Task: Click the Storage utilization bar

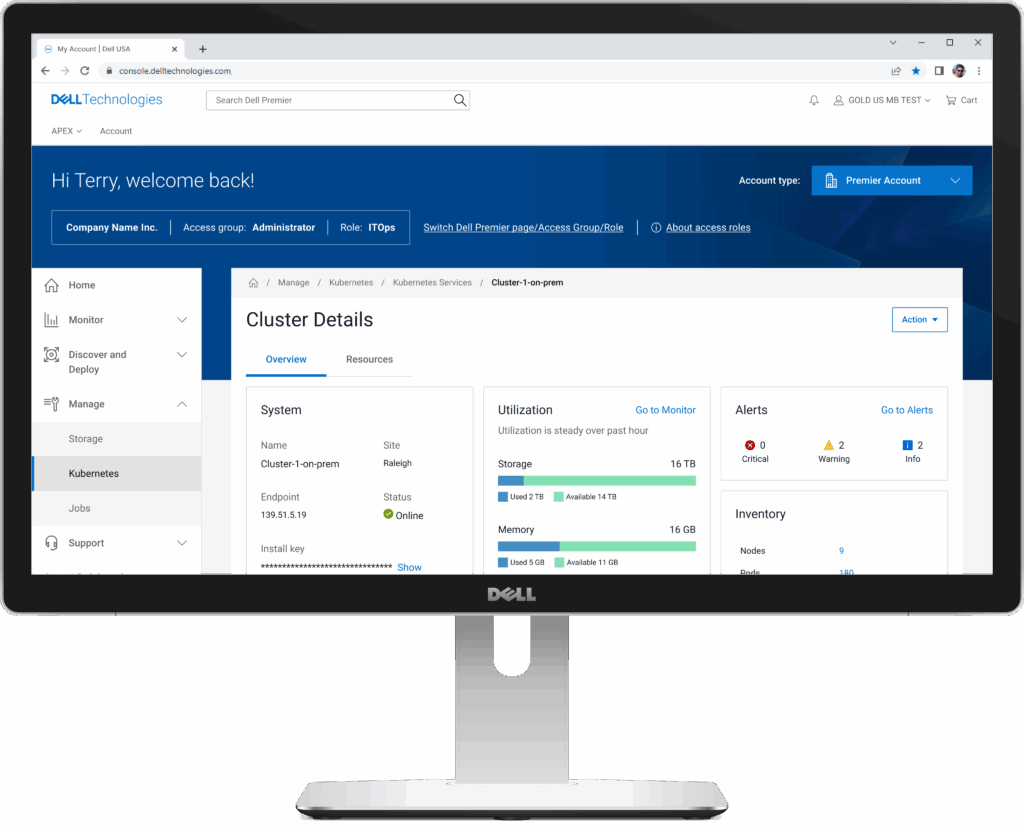Action: (x=597, y=480)
